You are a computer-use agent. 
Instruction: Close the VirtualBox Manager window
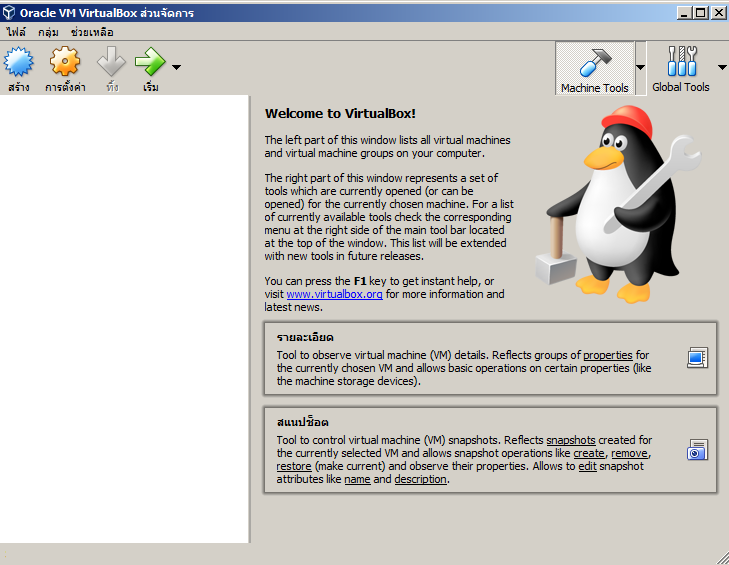pos(718,13)
